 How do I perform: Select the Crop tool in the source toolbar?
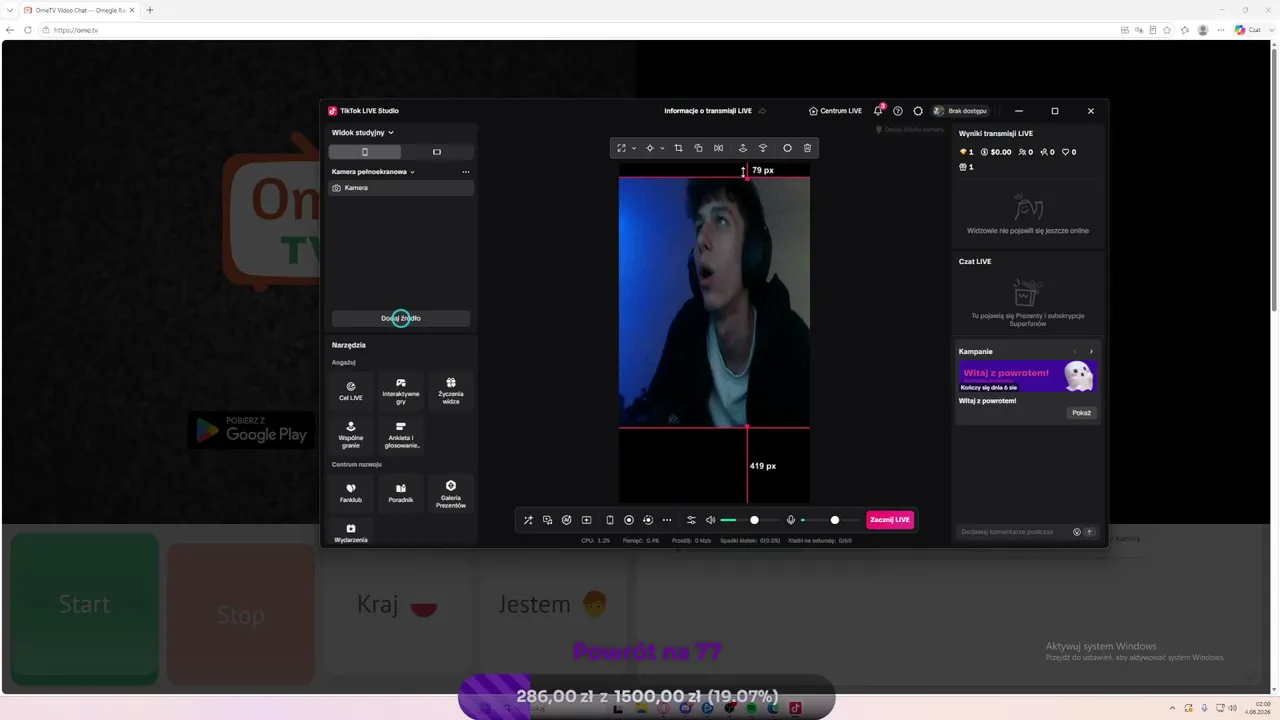(x=678, y=148)
